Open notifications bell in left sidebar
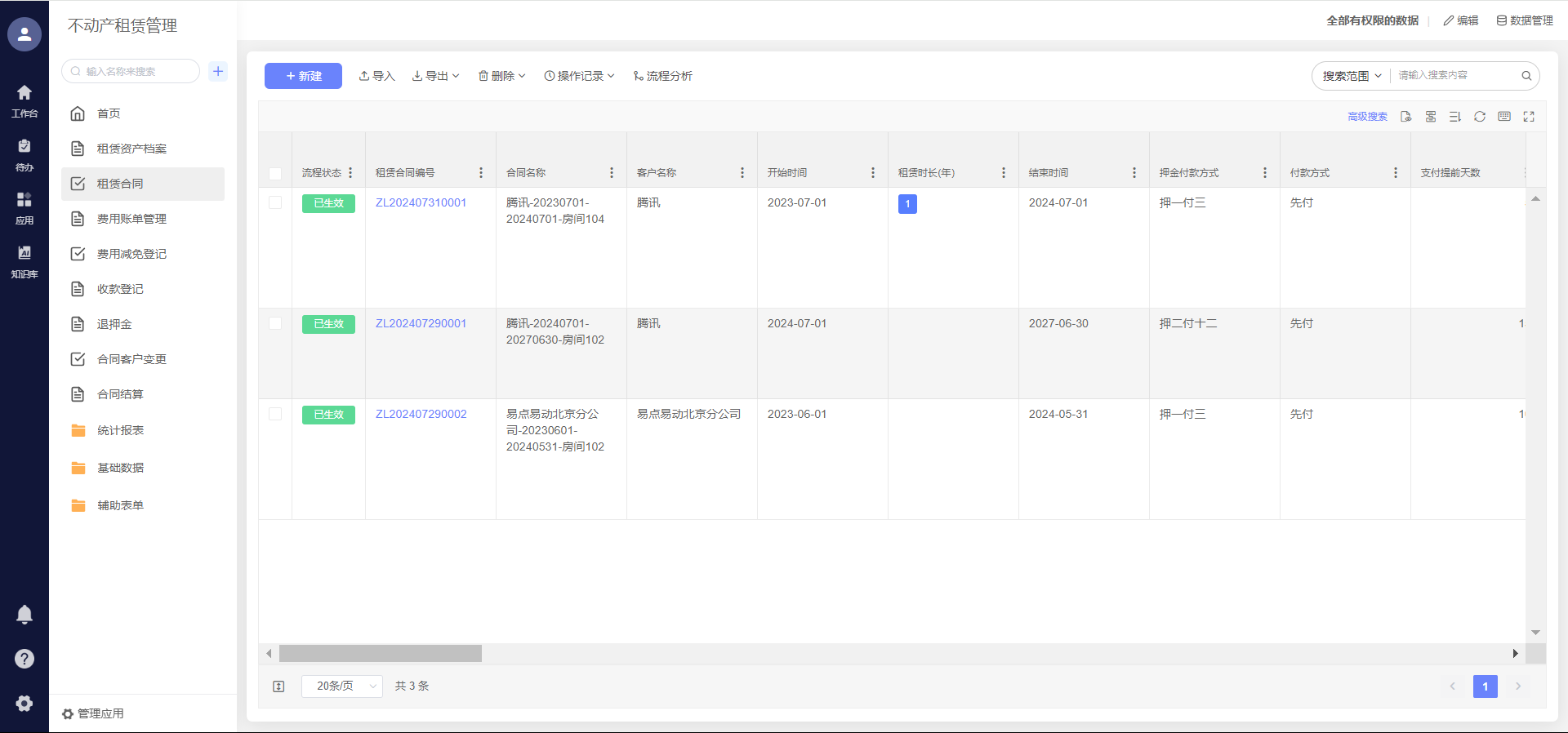This screenshot has height=733, width=1568. pyautogui.click(x=24, y=615)
